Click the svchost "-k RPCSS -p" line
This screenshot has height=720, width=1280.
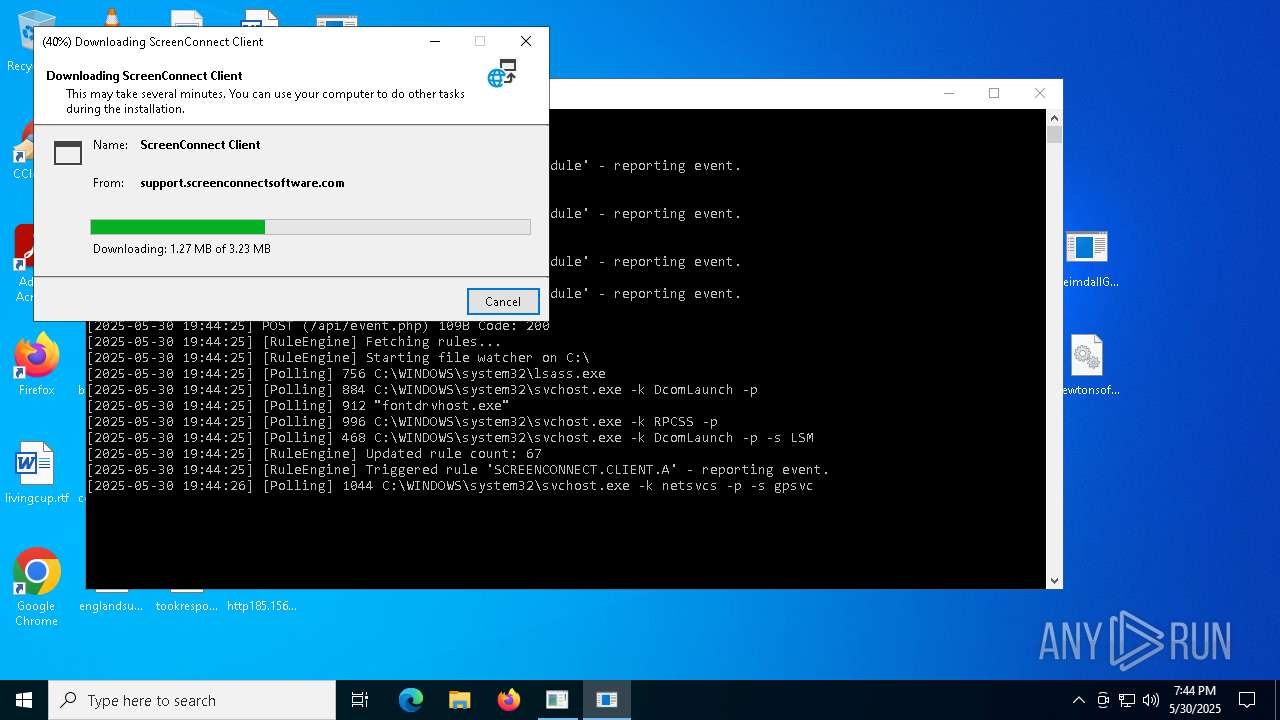pos(402,422)
